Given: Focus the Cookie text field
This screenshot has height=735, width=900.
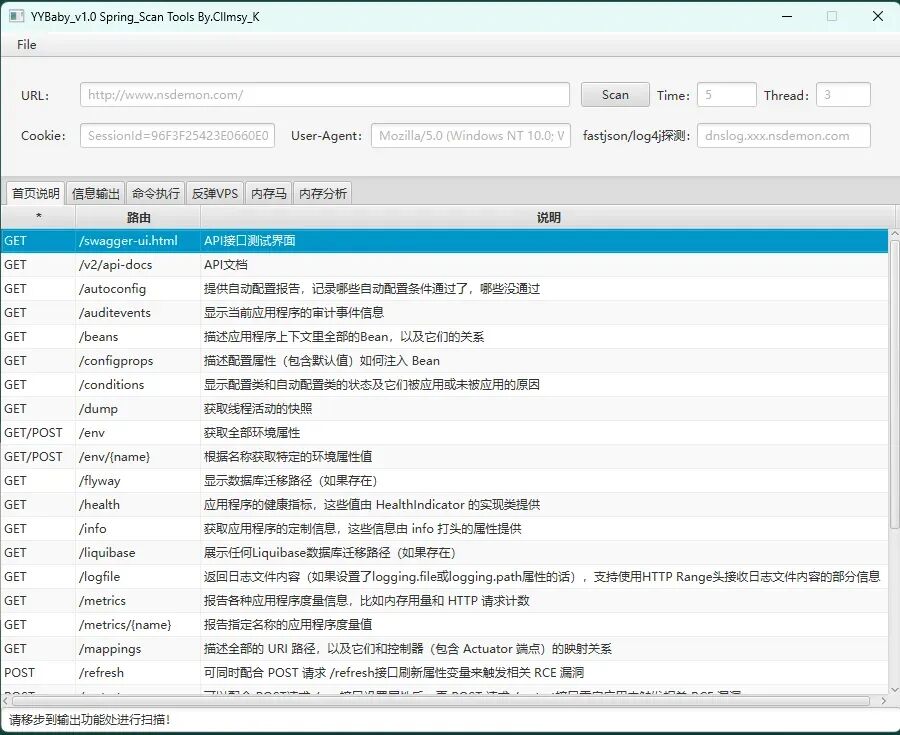Looking at the screenshot, I should tap(177, 136).
